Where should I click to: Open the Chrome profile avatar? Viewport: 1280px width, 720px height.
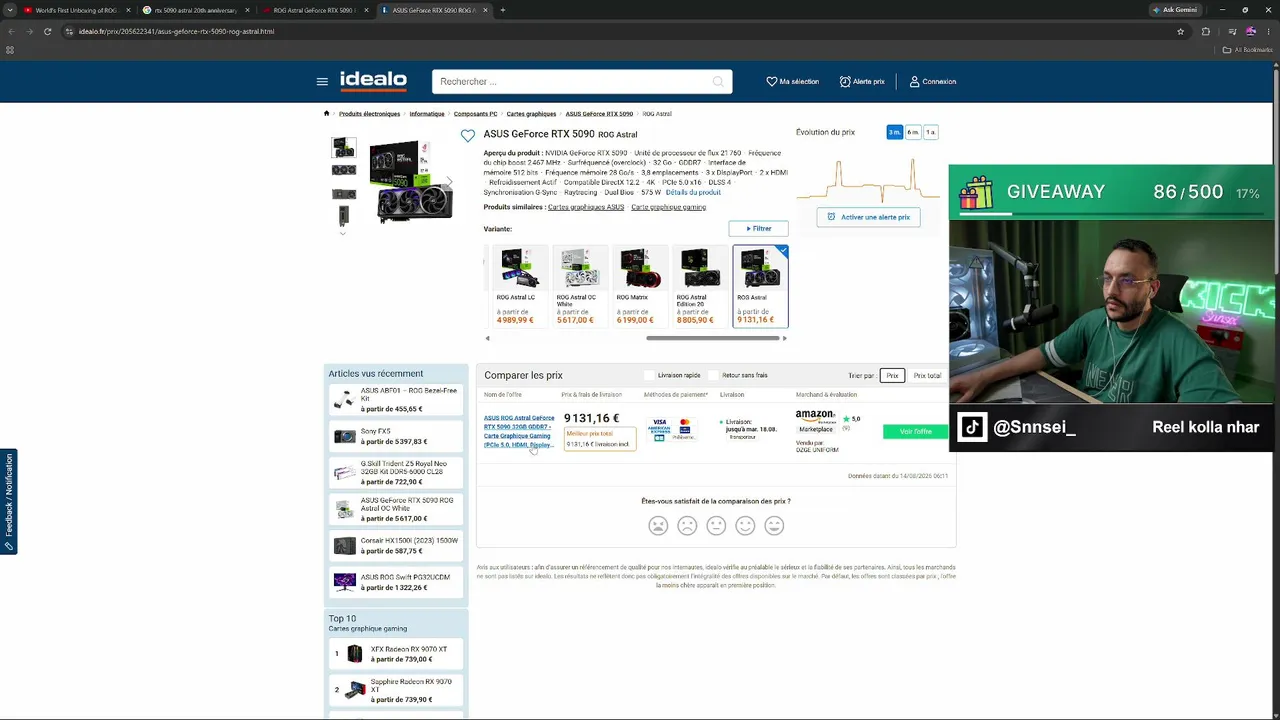(x=1250, y=31)
